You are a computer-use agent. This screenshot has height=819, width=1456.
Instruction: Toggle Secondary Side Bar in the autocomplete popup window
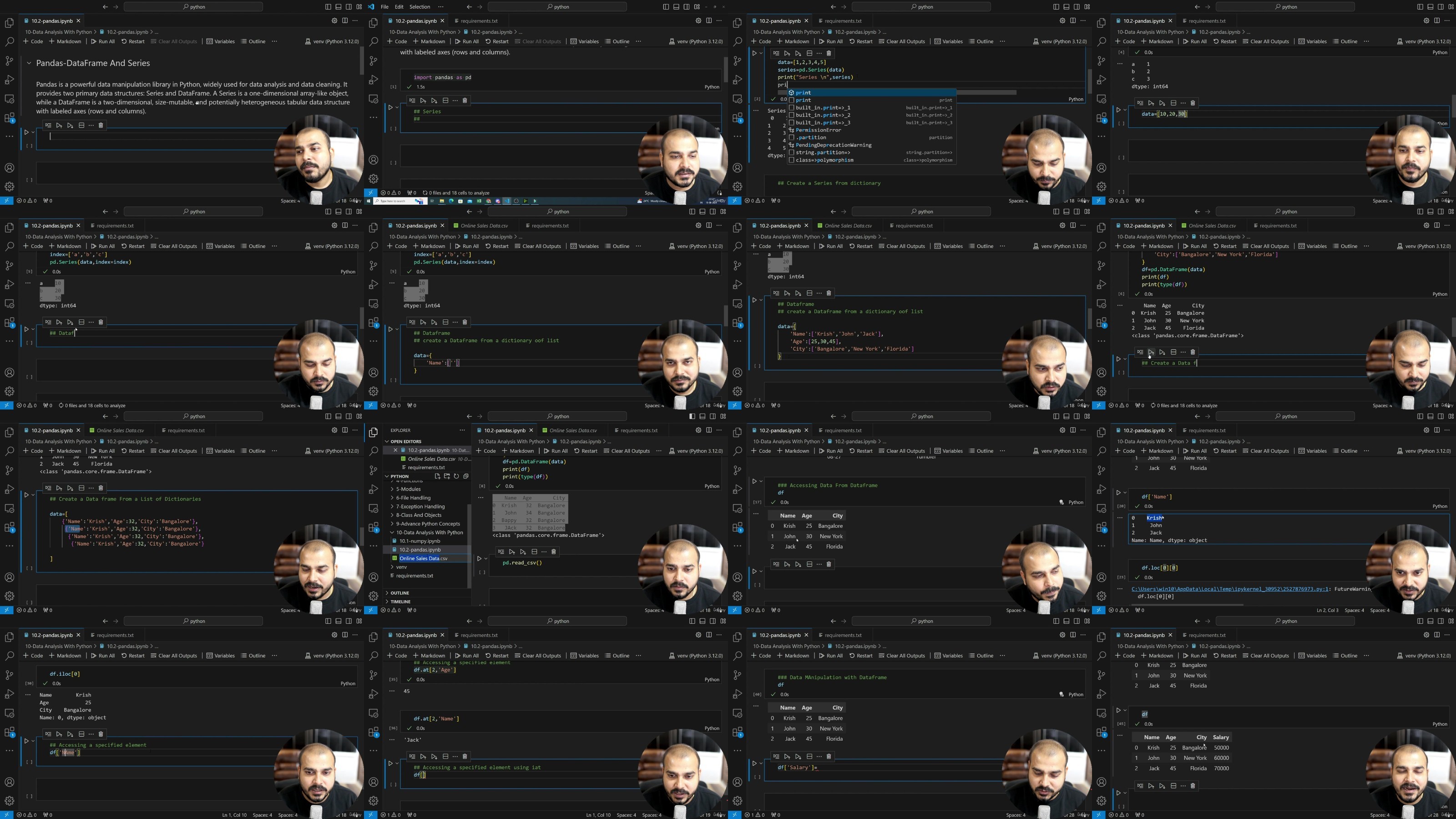tap(1076, 7)
